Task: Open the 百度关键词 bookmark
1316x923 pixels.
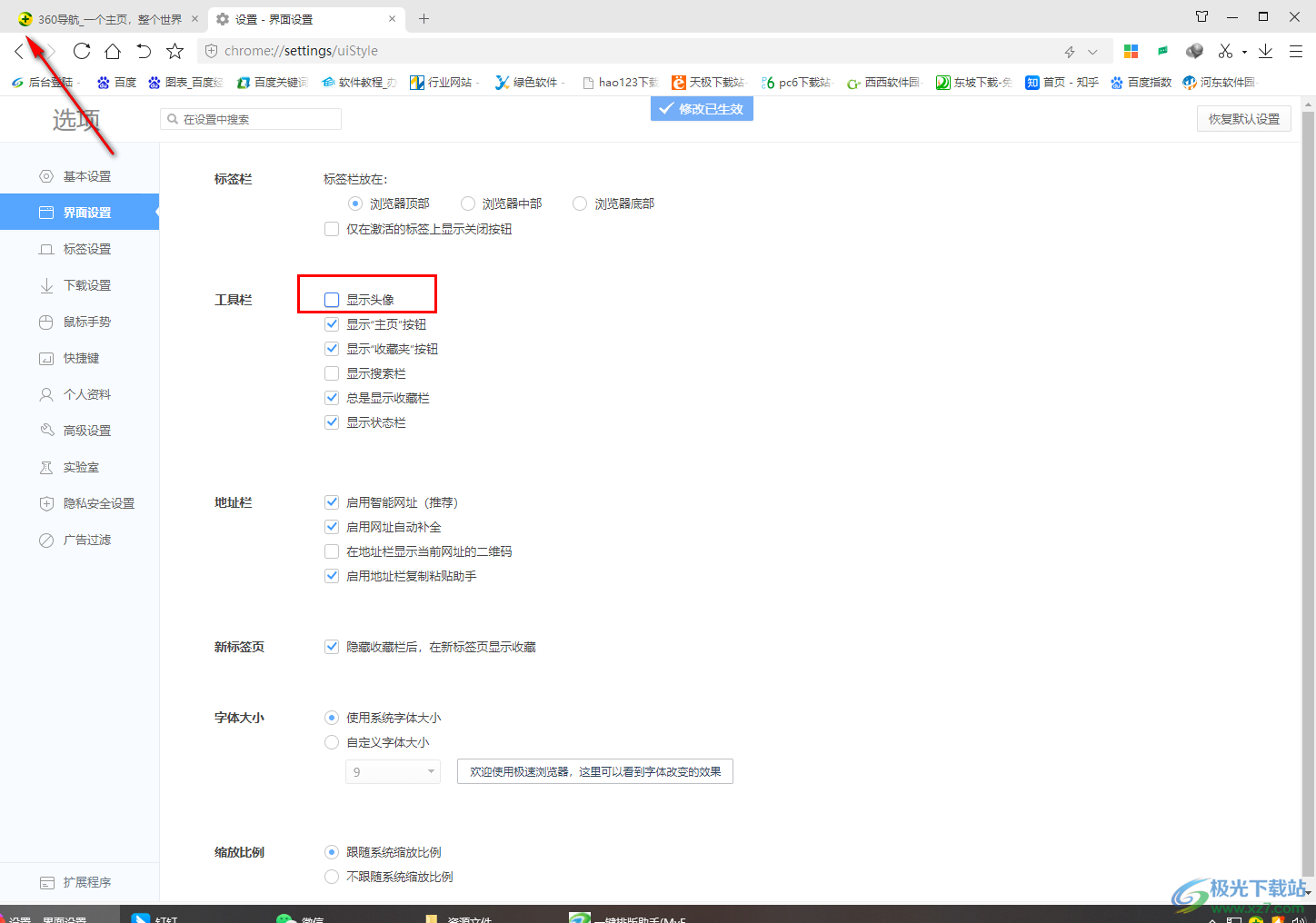Action: coord(272,83)
